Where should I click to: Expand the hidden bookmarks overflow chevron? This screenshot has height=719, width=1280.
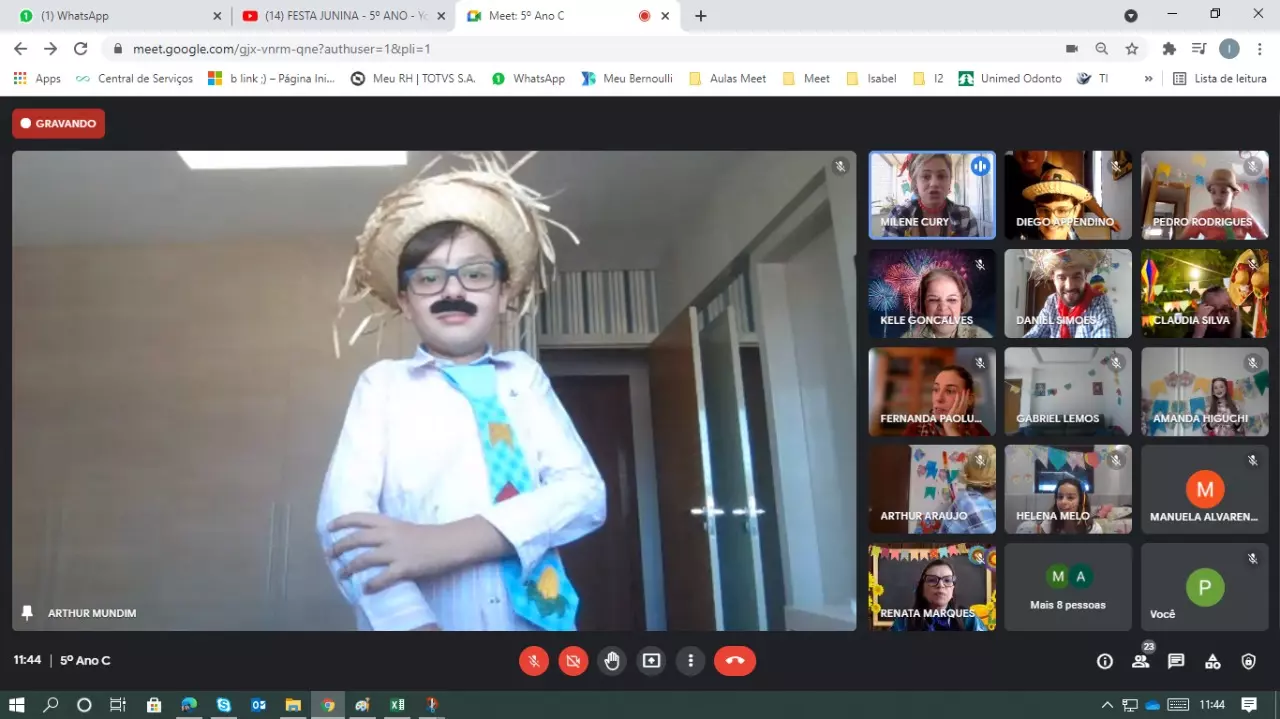coord(1148,78)
